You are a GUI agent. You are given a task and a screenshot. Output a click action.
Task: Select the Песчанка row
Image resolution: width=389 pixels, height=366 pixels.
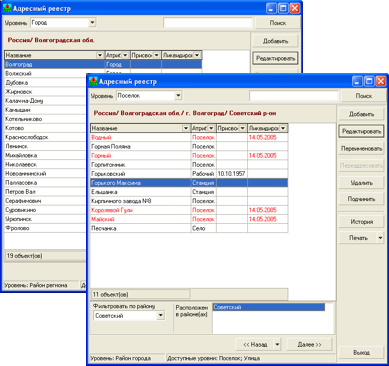[189, 228]
